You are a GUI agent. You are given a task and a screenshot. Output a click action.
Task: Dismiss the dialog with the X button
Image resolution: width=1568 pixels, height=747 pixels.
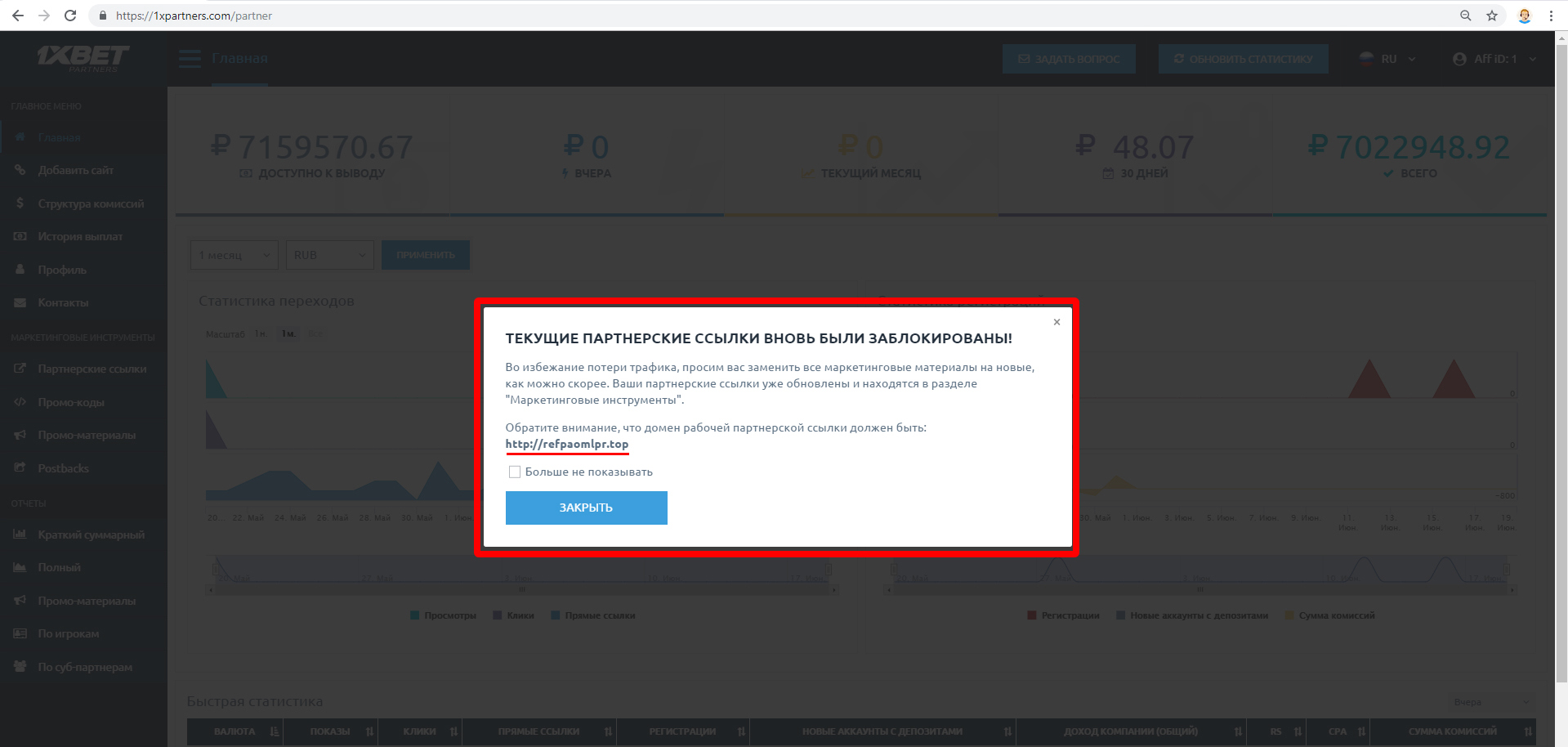coord(1057,322)
